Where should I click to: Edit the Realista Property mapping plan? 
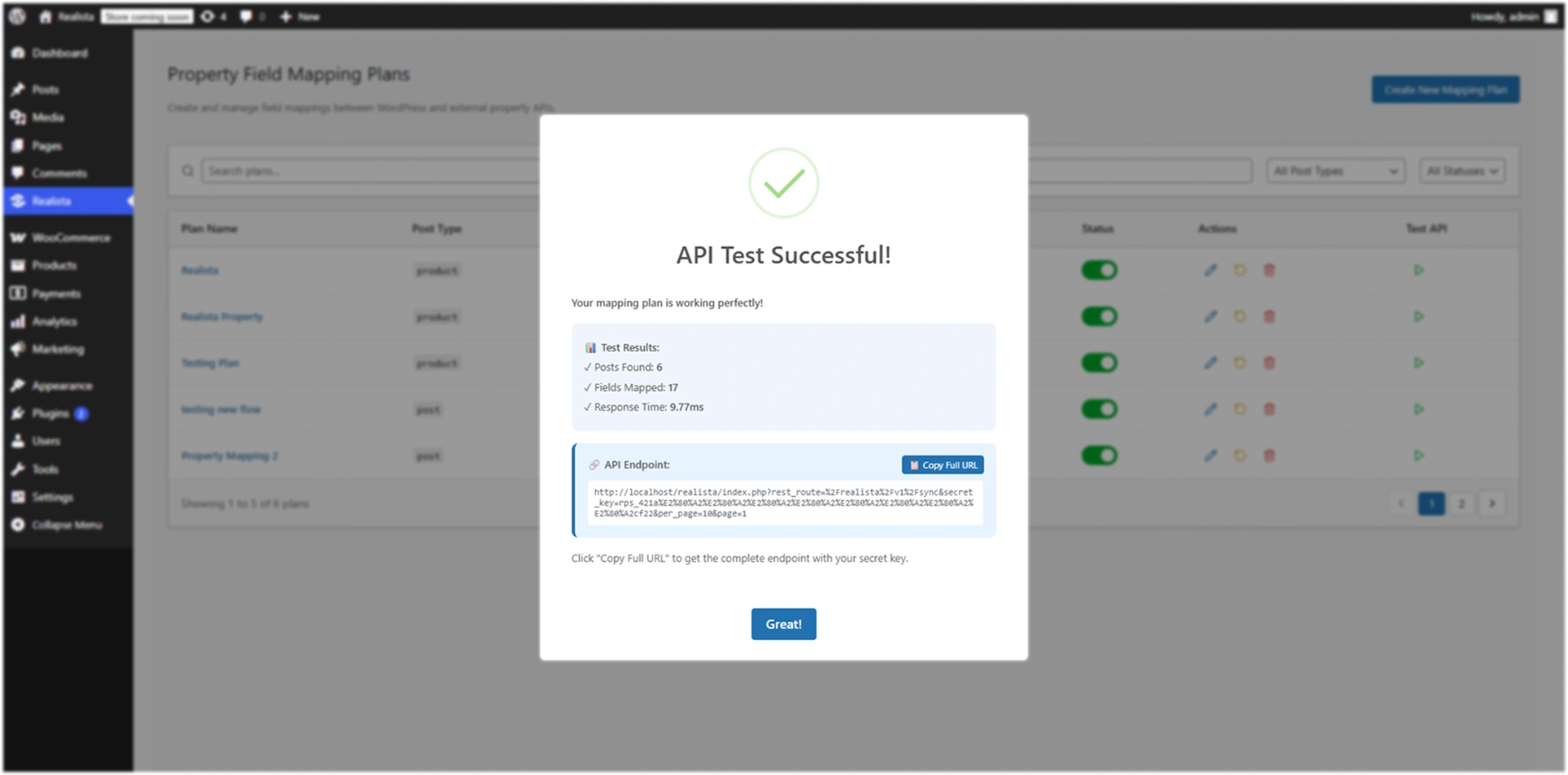point(1210,316)
